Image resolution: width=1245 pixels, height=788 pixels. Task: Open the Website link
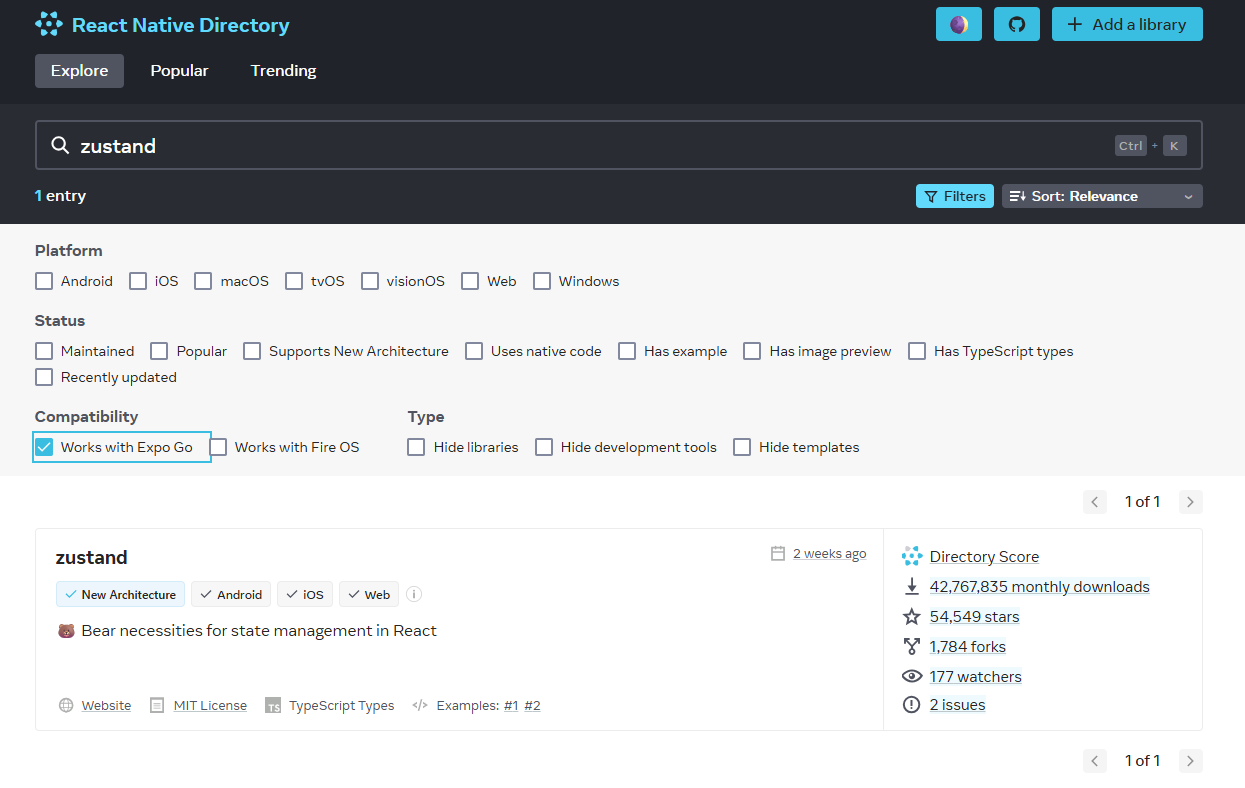coord(106,705)
